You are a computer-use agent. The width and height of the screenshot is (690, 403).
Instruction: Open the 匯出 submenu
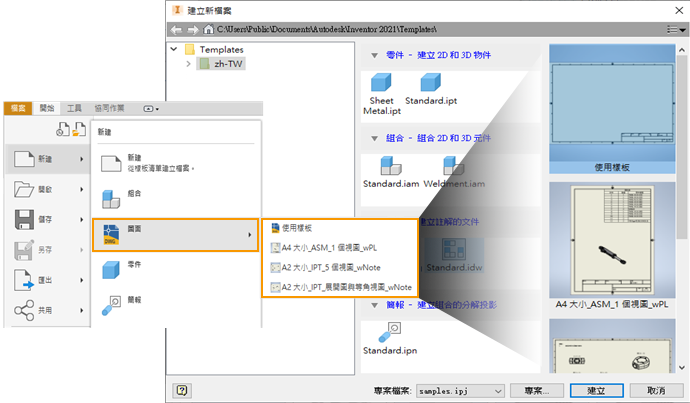pyautogui.click(x=48, y=280)
